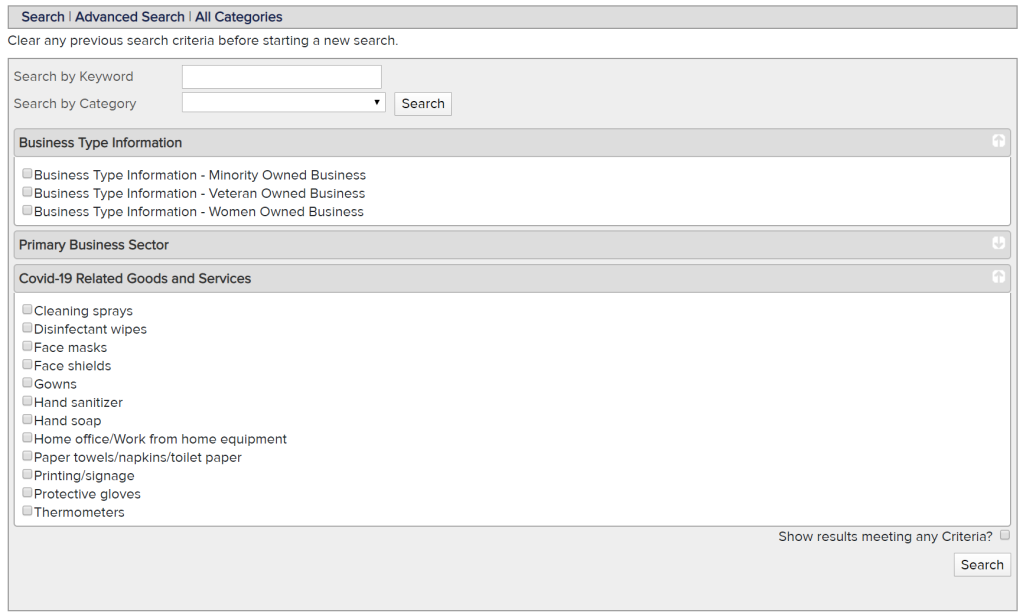This screenshot has width=1023, height=616.
Task: Open the Advanced Search link
Action: tap(130, 17)
